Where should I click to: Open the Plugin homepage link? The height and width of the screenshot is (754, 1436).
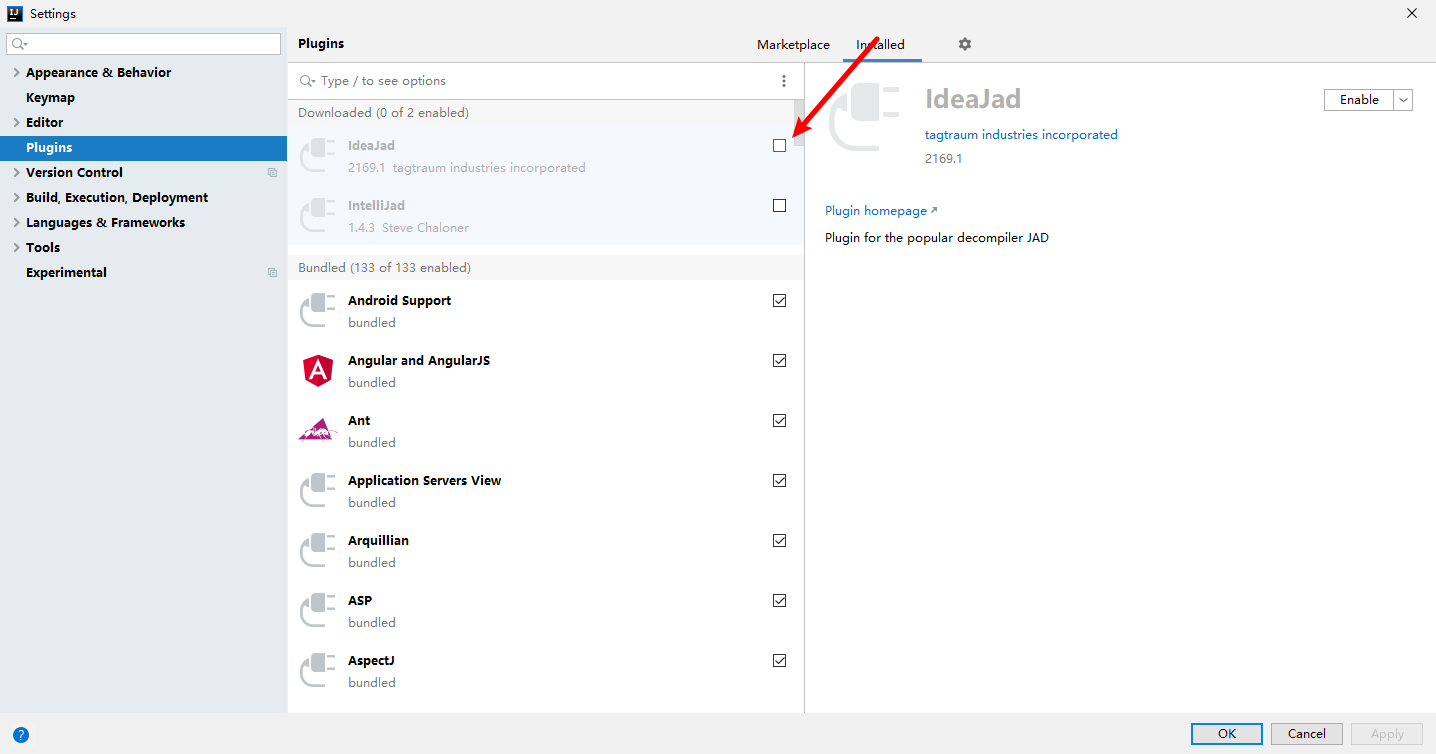tap(881, 211)
